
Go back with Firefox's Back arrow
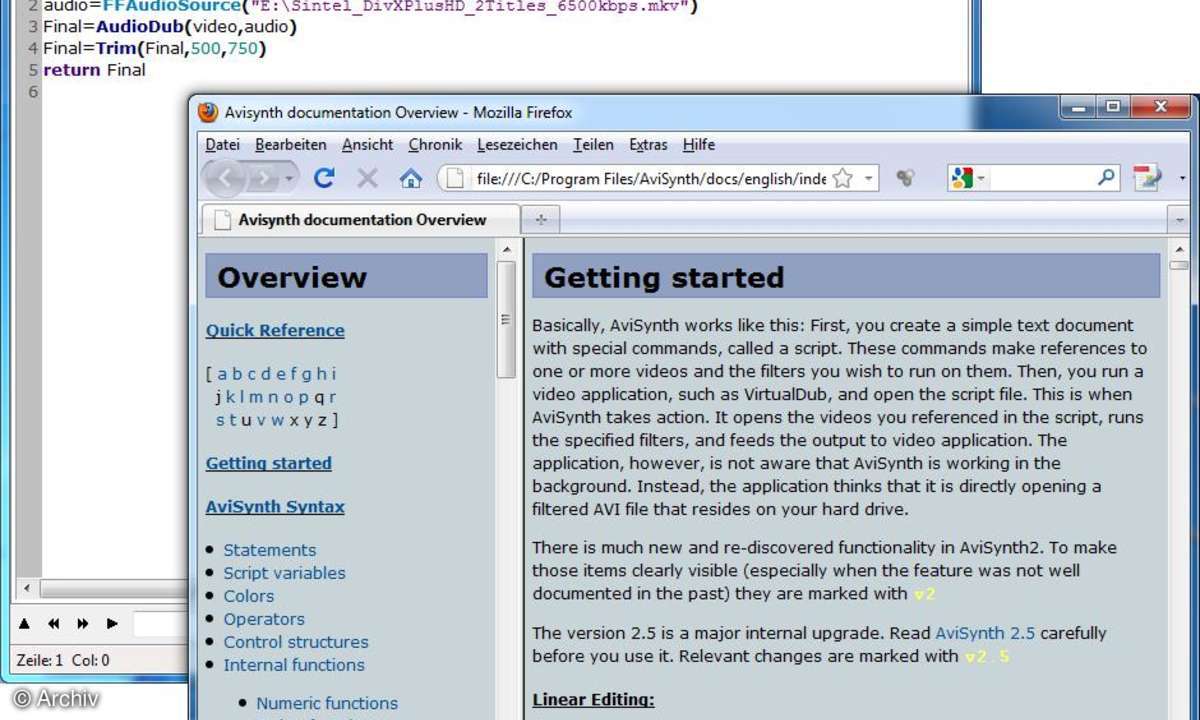point(226,178)
